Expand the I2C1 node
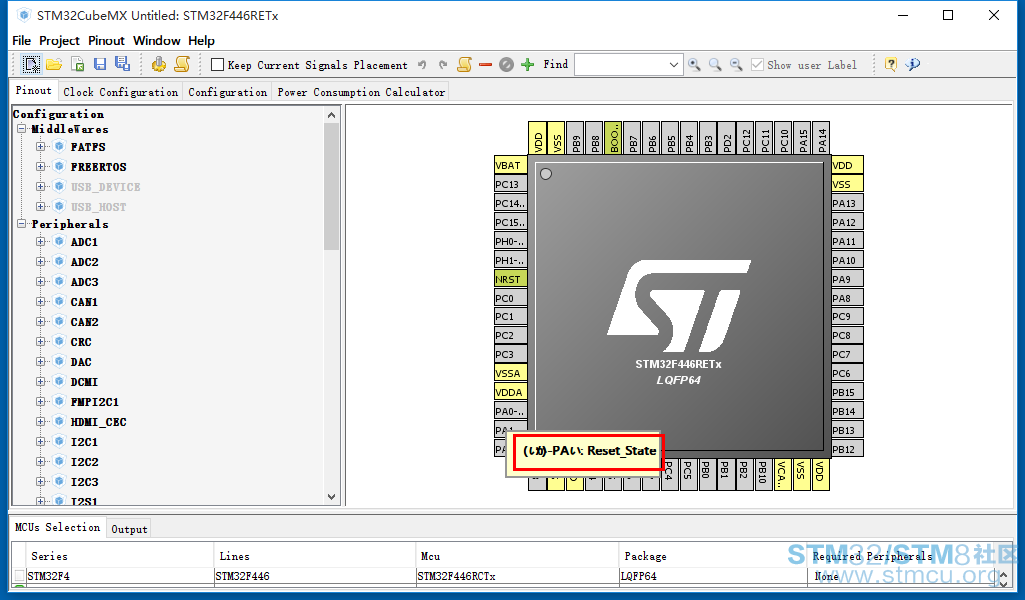 pyautogui.click(x=41, y=442)
